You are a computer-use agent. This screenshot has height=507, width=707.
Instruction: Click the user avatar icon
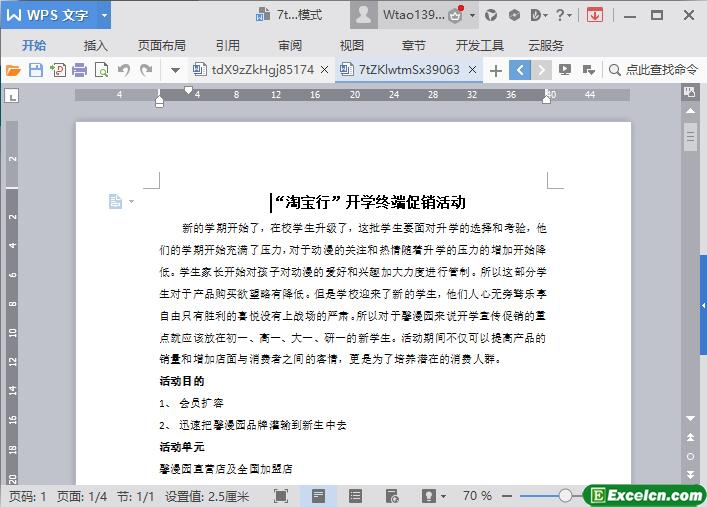(363, 15)
